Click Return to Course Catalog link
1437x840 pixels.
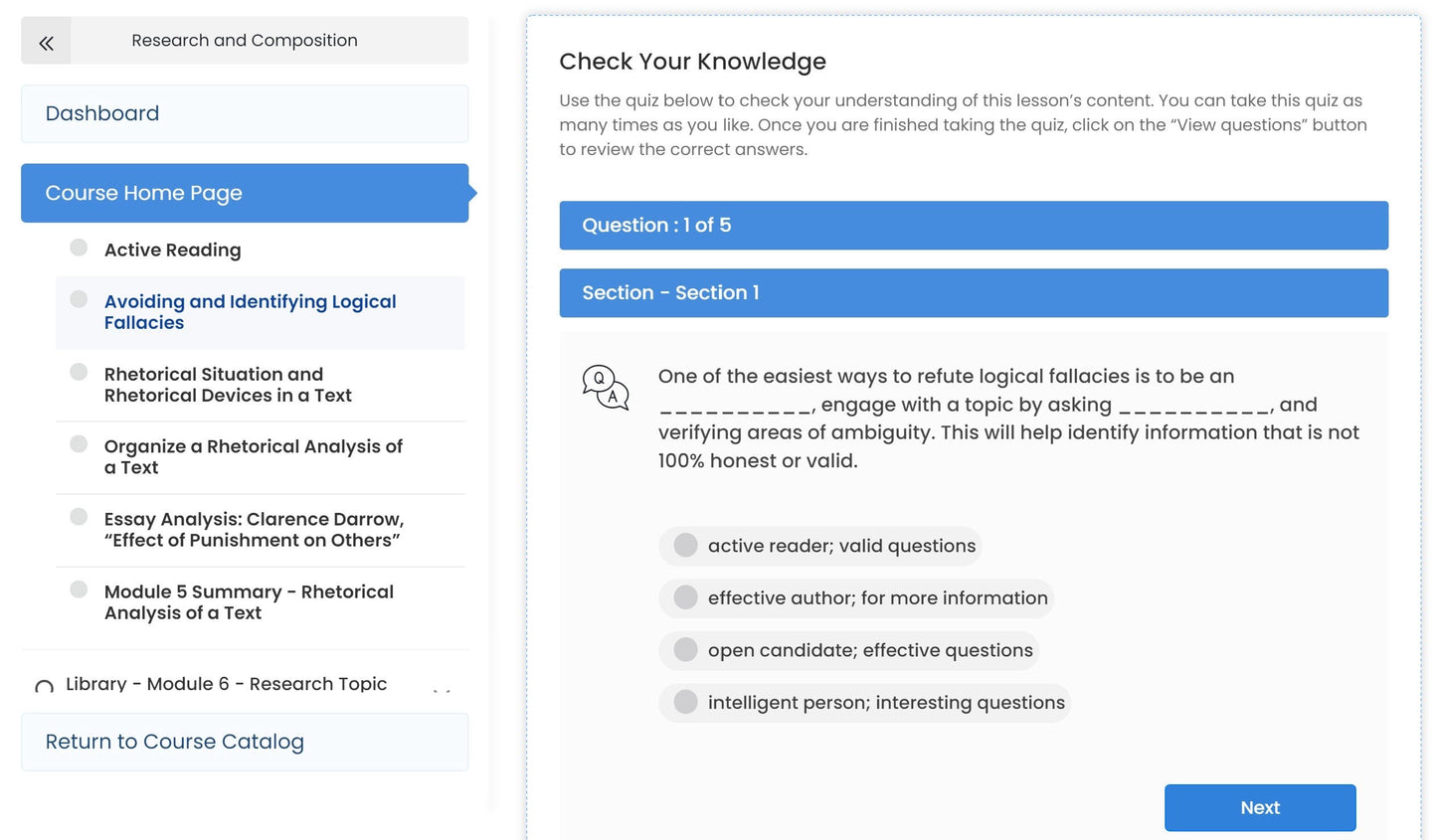click(x=175, y=742)
